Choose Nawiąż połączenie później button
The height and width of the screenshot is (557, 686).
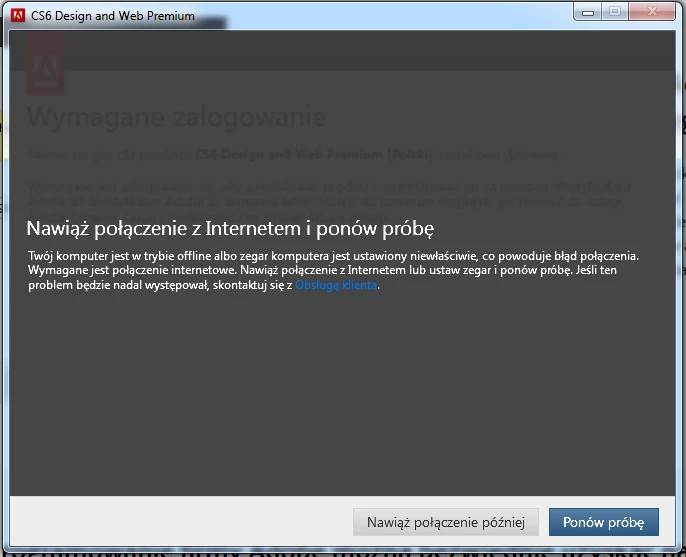445,522
